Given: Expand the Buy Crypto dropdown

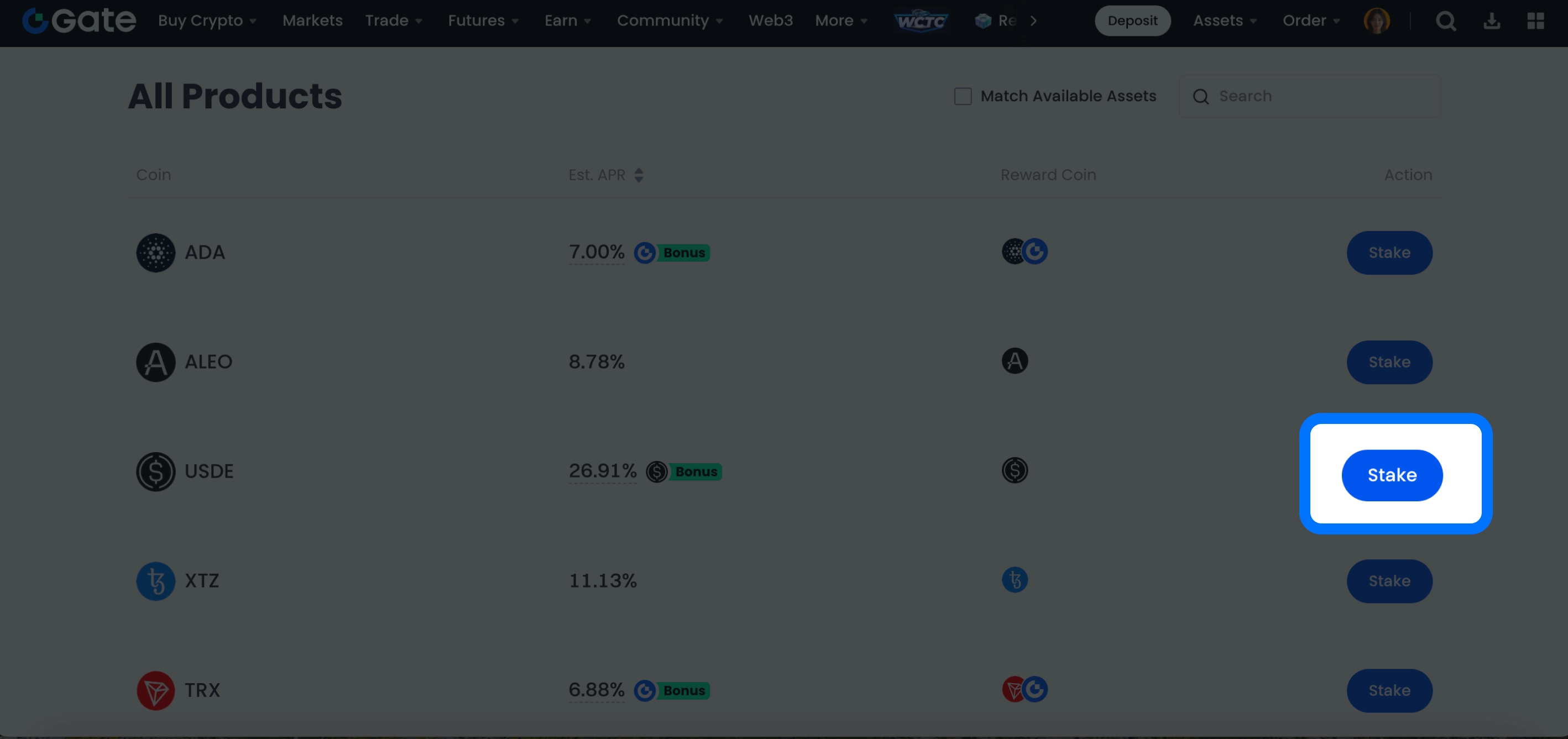Looking at the screenshot, I should tap(207, 20).
